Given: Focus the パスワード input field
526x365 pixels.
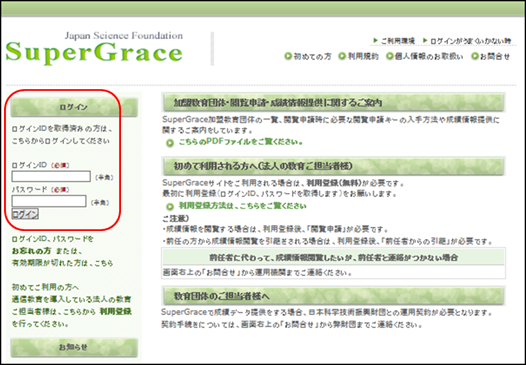Looking at the screenshot, I should [49, 201].
